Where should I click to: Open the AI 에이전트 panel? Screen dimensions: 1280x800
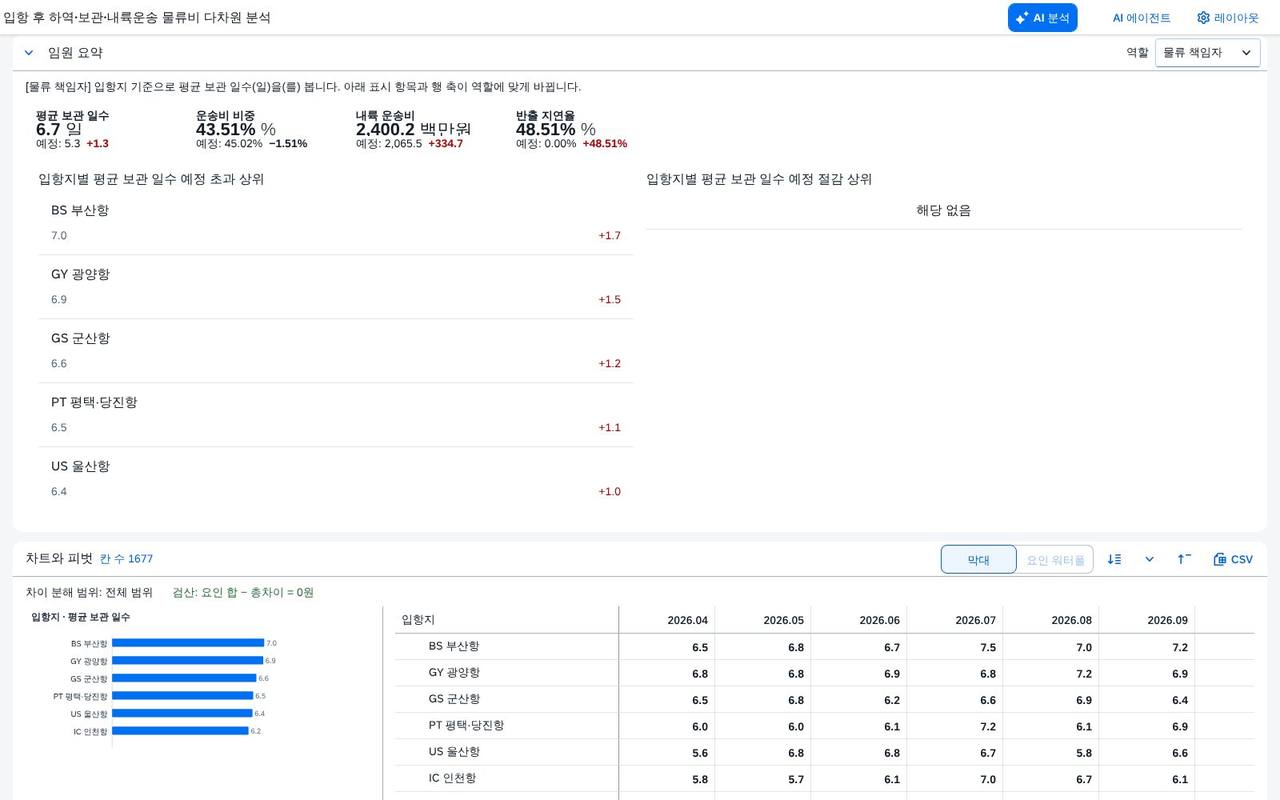[x=1141, y=18]
